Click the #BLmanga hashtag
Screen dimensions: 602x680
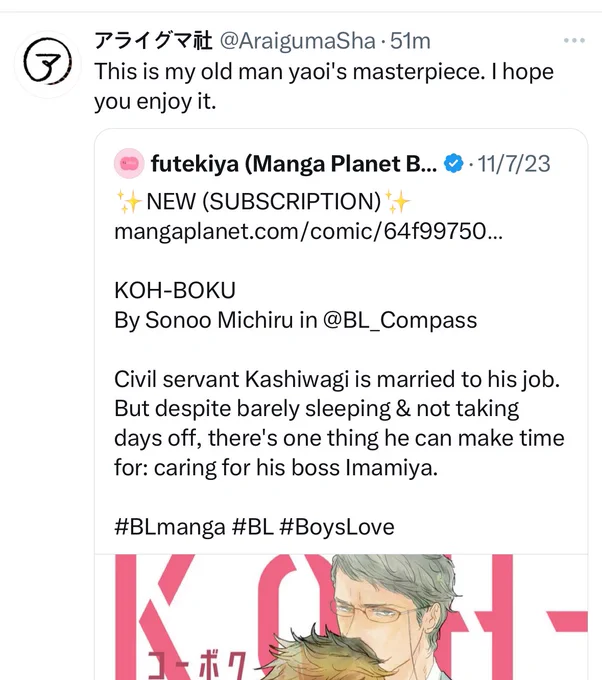pos(170,527)
